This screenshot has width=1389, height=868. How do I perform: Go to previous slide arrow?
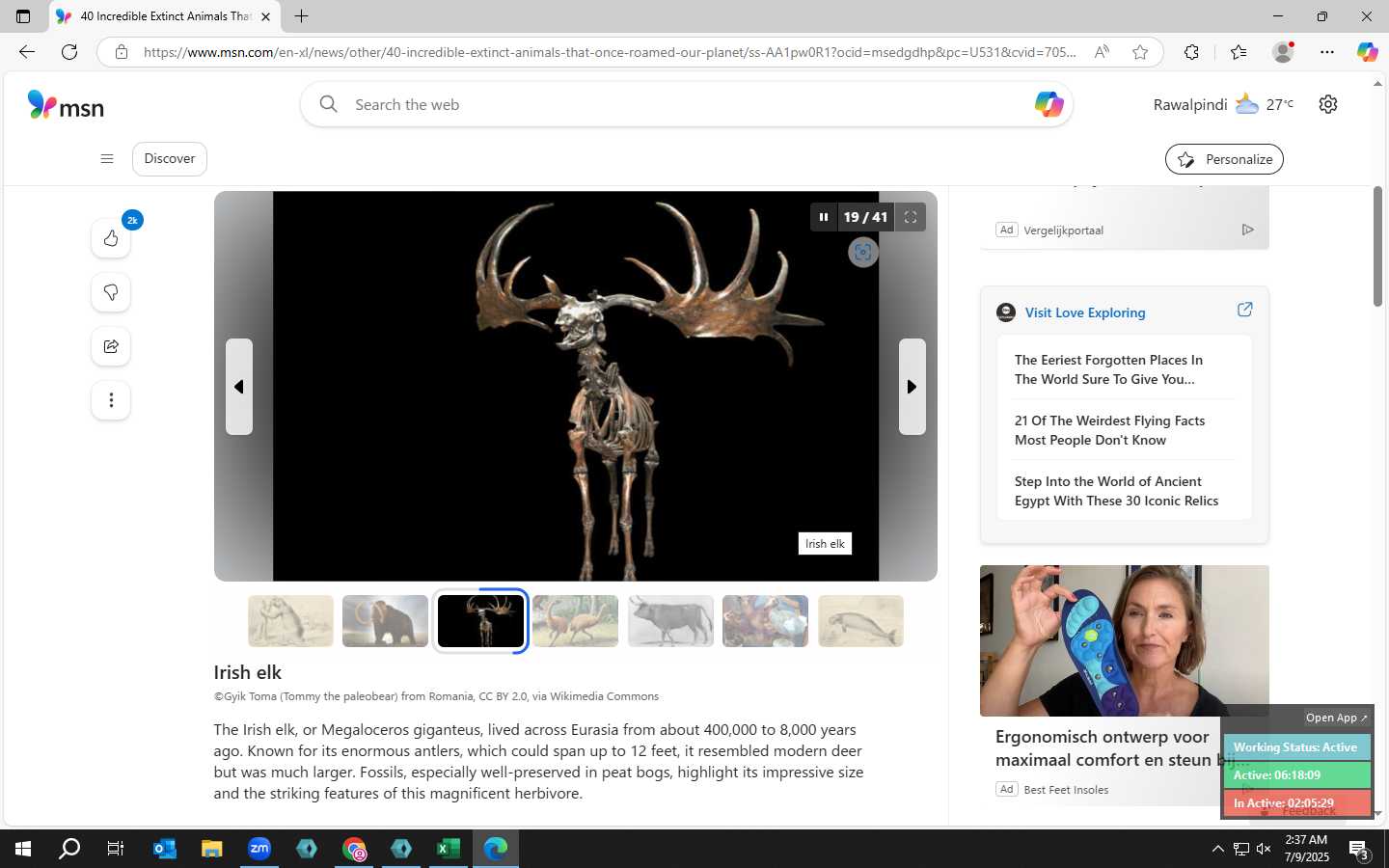tap(239, 387)
